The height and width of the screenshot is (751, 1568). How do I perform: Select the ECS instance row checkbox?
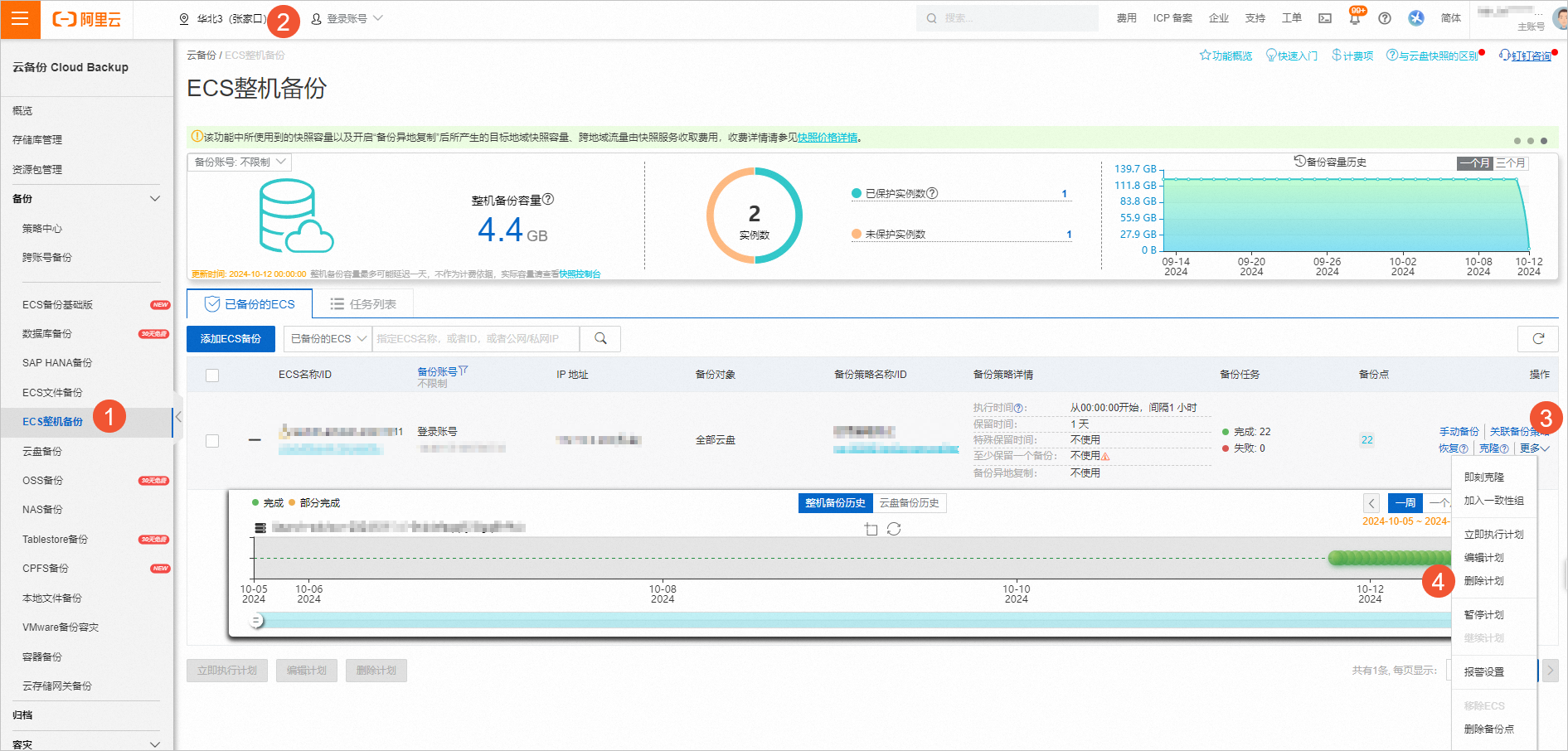coord(212,441)
